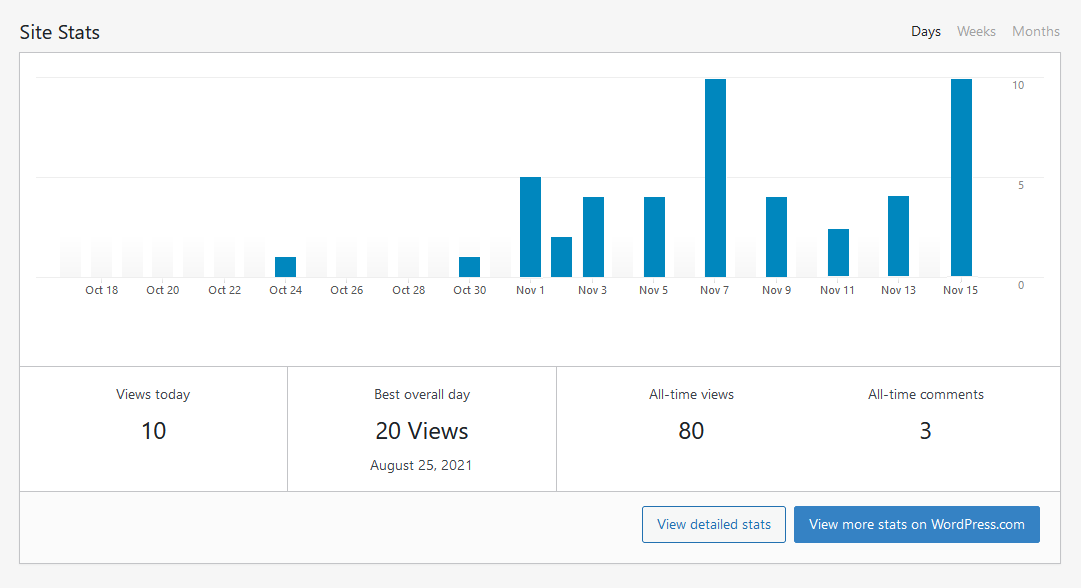
Task: Click the Views today count
Action: coord(153,431)
